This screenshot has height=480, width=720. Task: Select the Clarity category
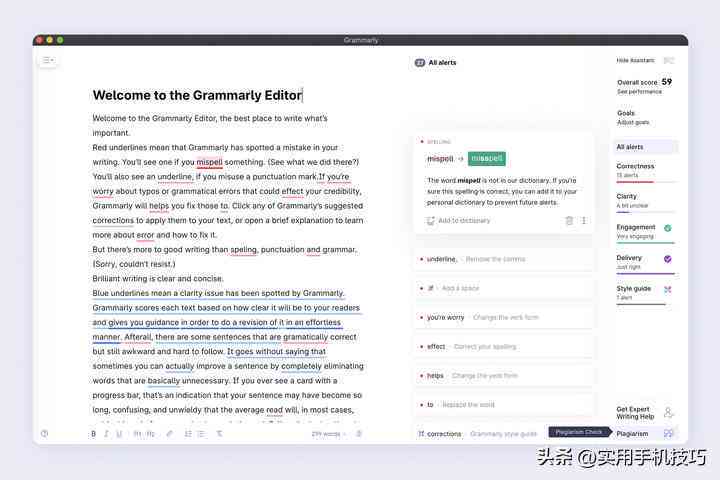[x=645, y=201]
